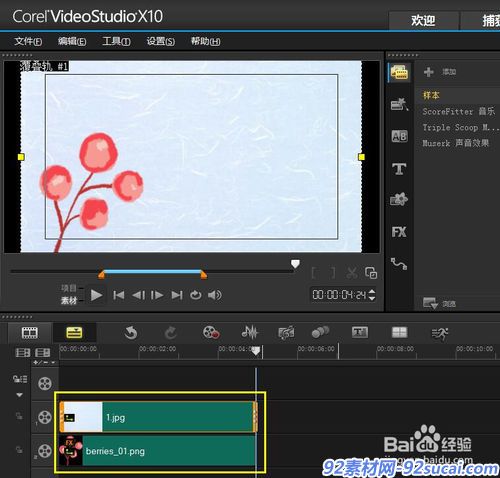The image size is (500, 478).
Task: Click the Undo arrow in timeline toolbar
Action: (x=131, y=333)
